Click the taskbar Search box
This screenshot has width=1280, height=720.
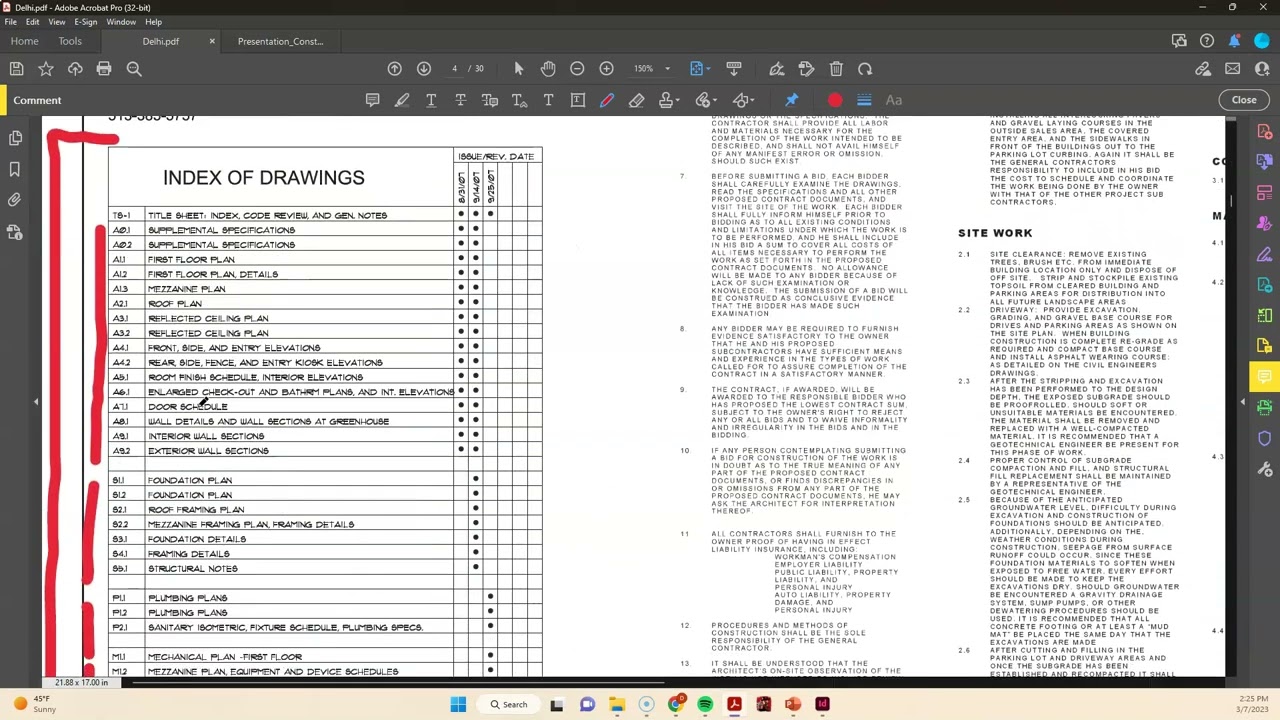tap(507, 704)
